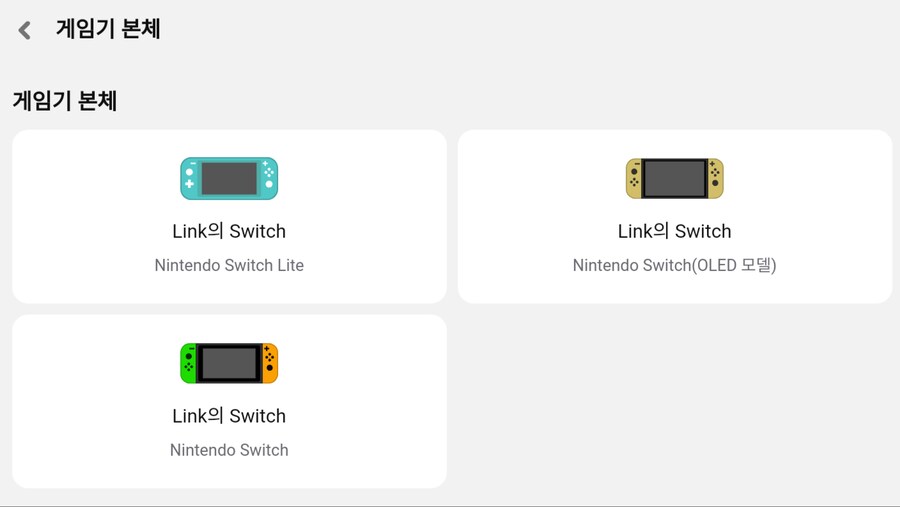Click the screen of the OLED Switch icon

point(674,179)
